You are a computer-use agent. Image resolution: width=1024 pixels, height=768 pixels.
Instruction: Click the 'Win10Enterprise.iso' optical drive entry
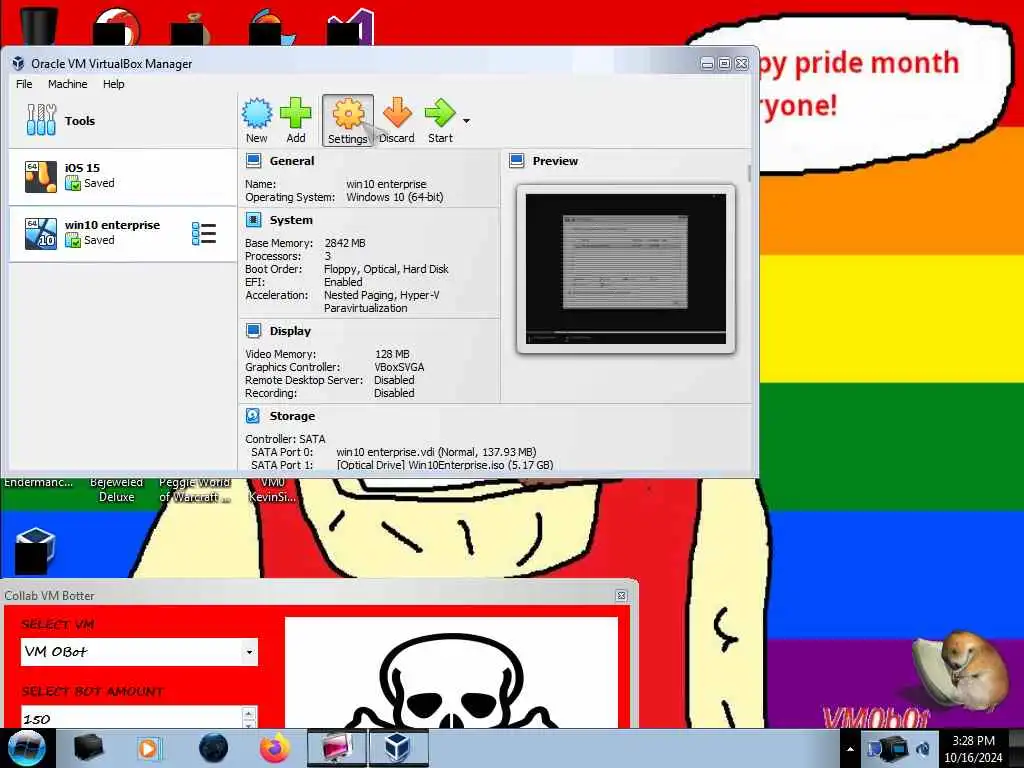click(x=445, y=465)
